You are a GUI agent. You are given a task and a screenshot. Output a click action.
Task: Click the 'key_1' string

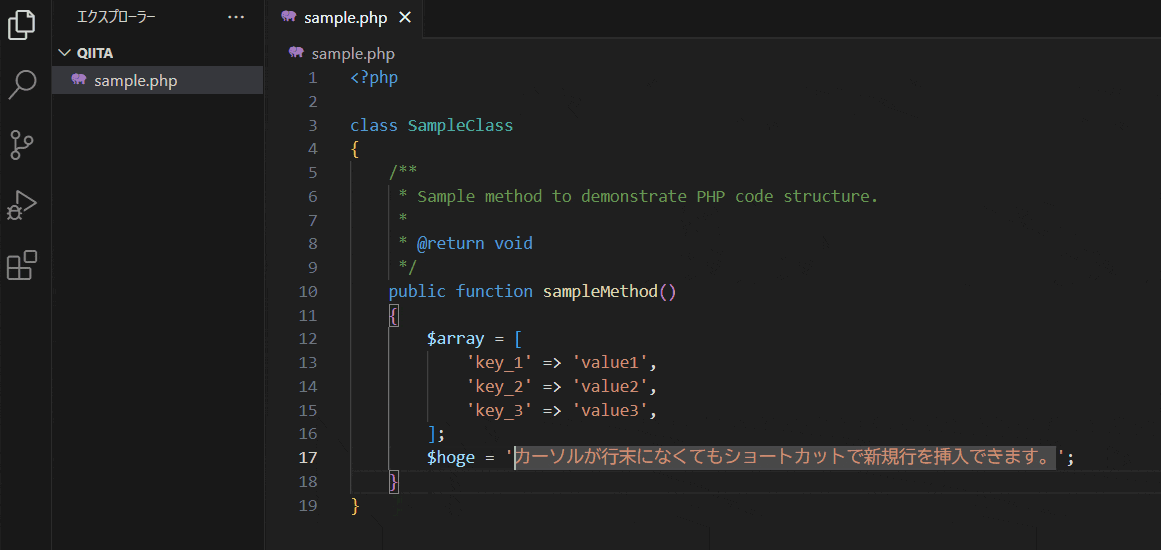500,362
